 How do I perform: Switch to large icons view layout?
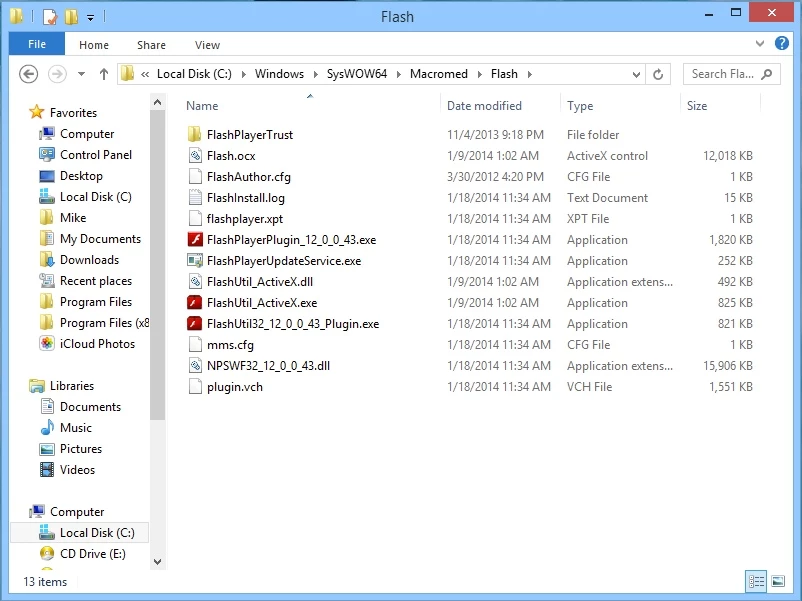pyautogui.click(x=778, y=582)
